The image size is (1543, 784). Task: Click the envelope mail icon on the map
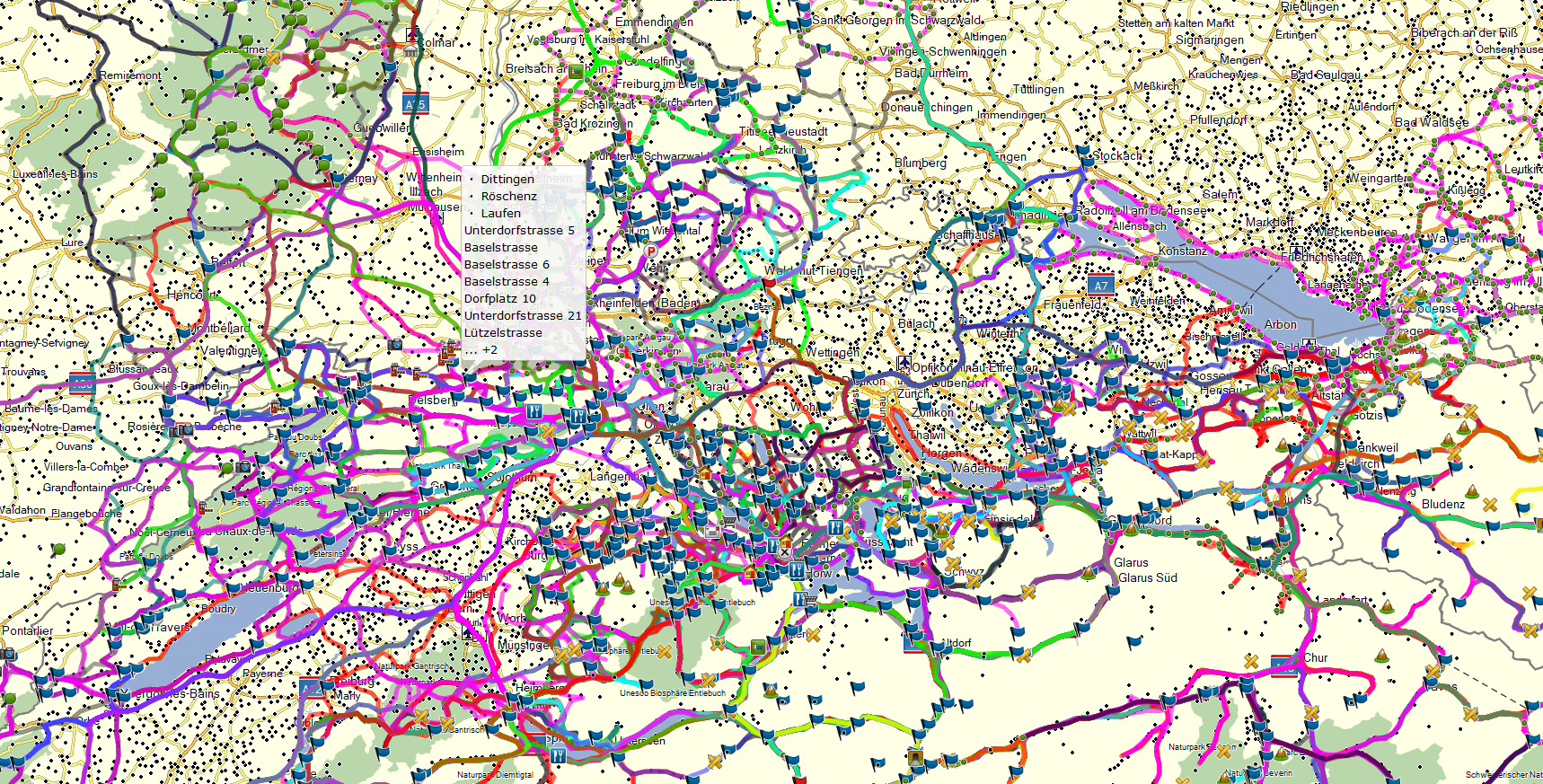[x=712, y=531]
